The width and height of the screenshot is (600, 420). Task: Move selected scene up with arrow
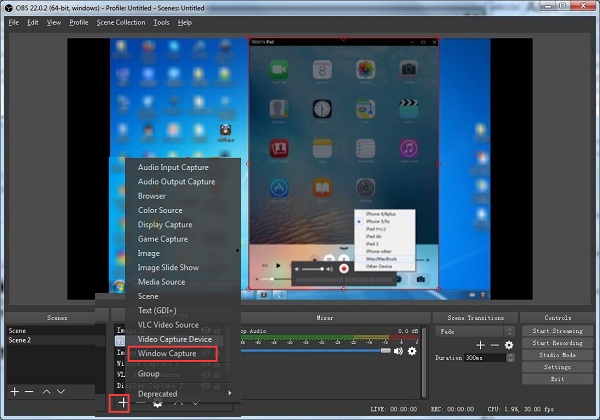pos(47,392)
